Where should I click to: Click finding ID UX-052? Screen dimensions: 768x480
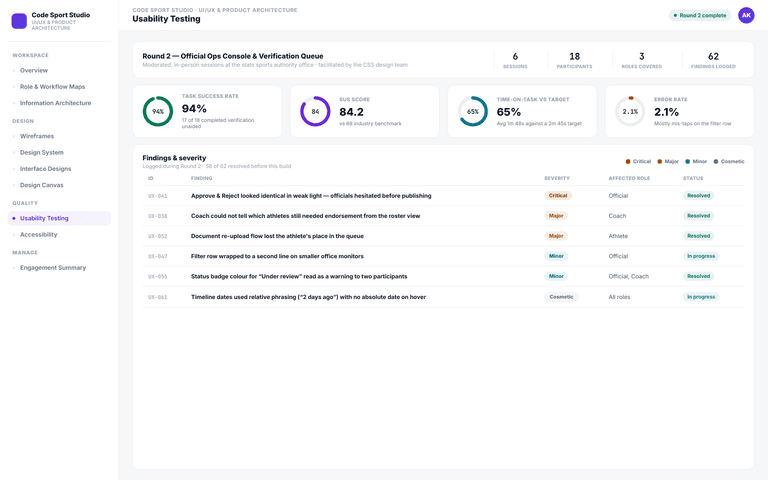[158, 236]
